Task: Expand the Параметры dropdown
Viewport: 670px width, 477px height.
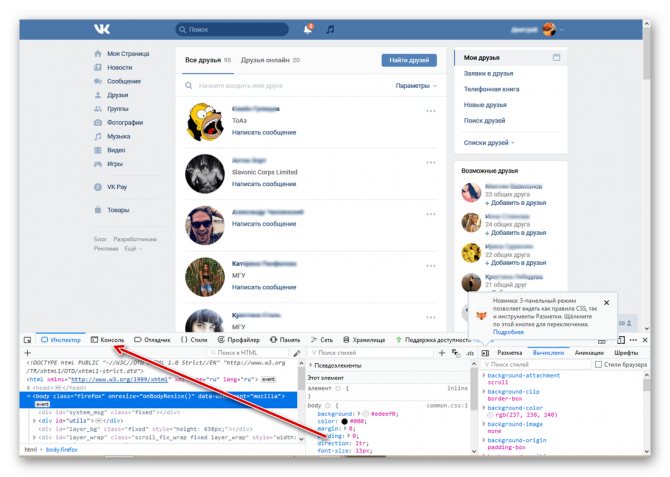Action: (416, 86)
